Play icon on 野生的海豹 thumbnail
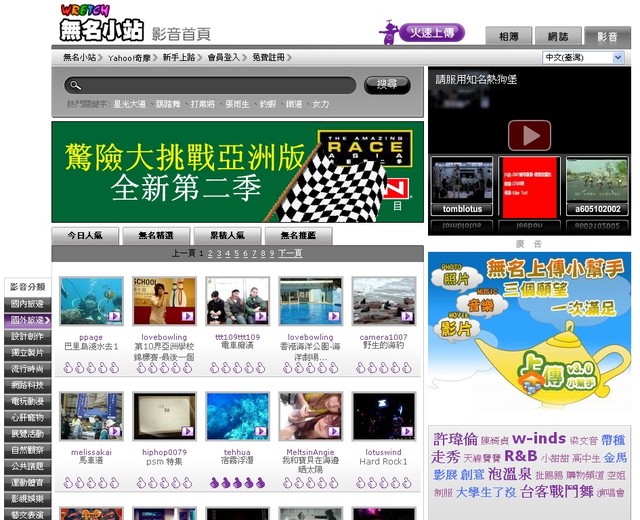 click(x=407, y=316)
